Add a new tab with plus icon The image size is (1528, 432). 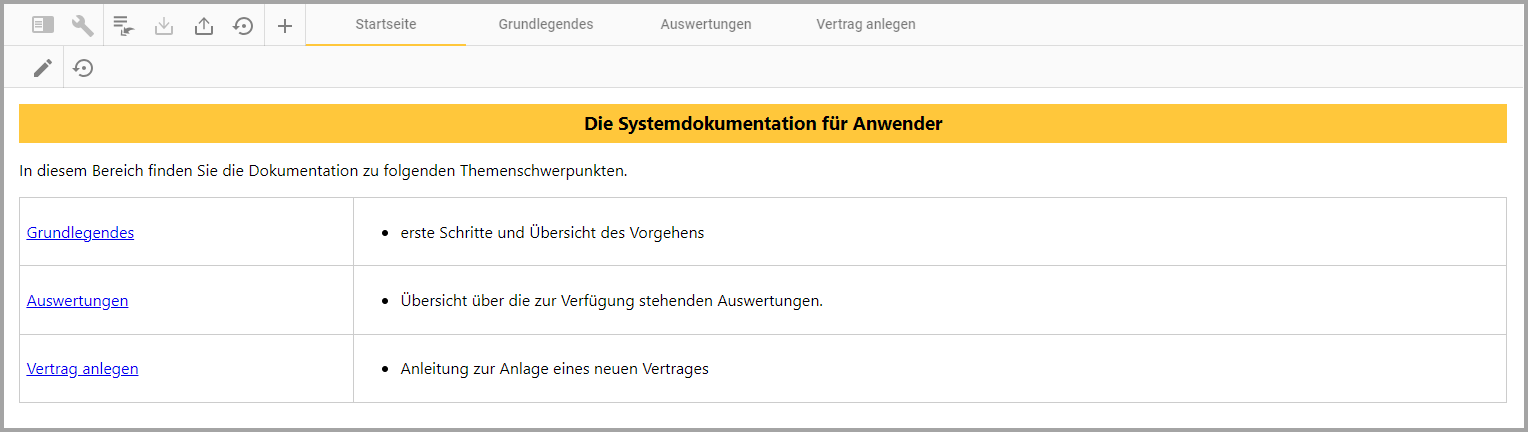285,25
